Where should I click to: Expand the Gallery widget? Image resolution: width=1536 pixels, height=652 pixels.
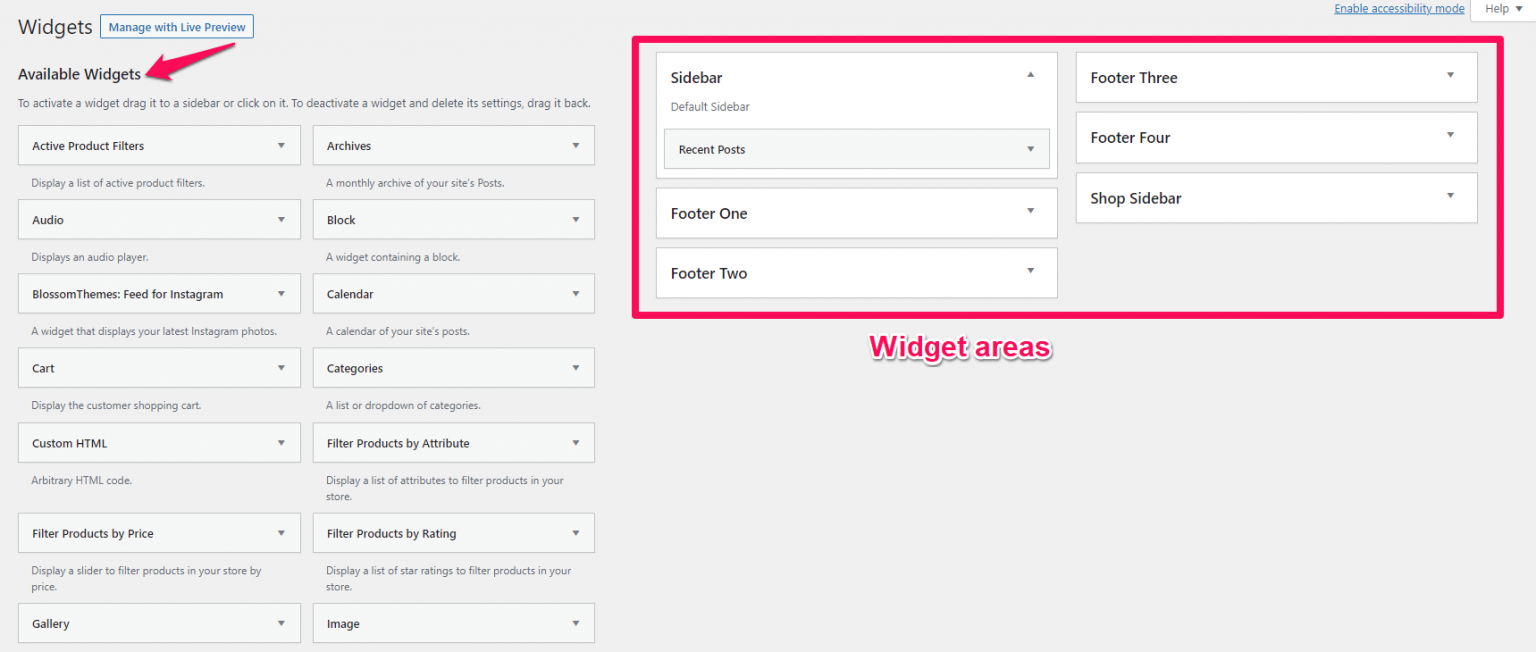point(283,622)
